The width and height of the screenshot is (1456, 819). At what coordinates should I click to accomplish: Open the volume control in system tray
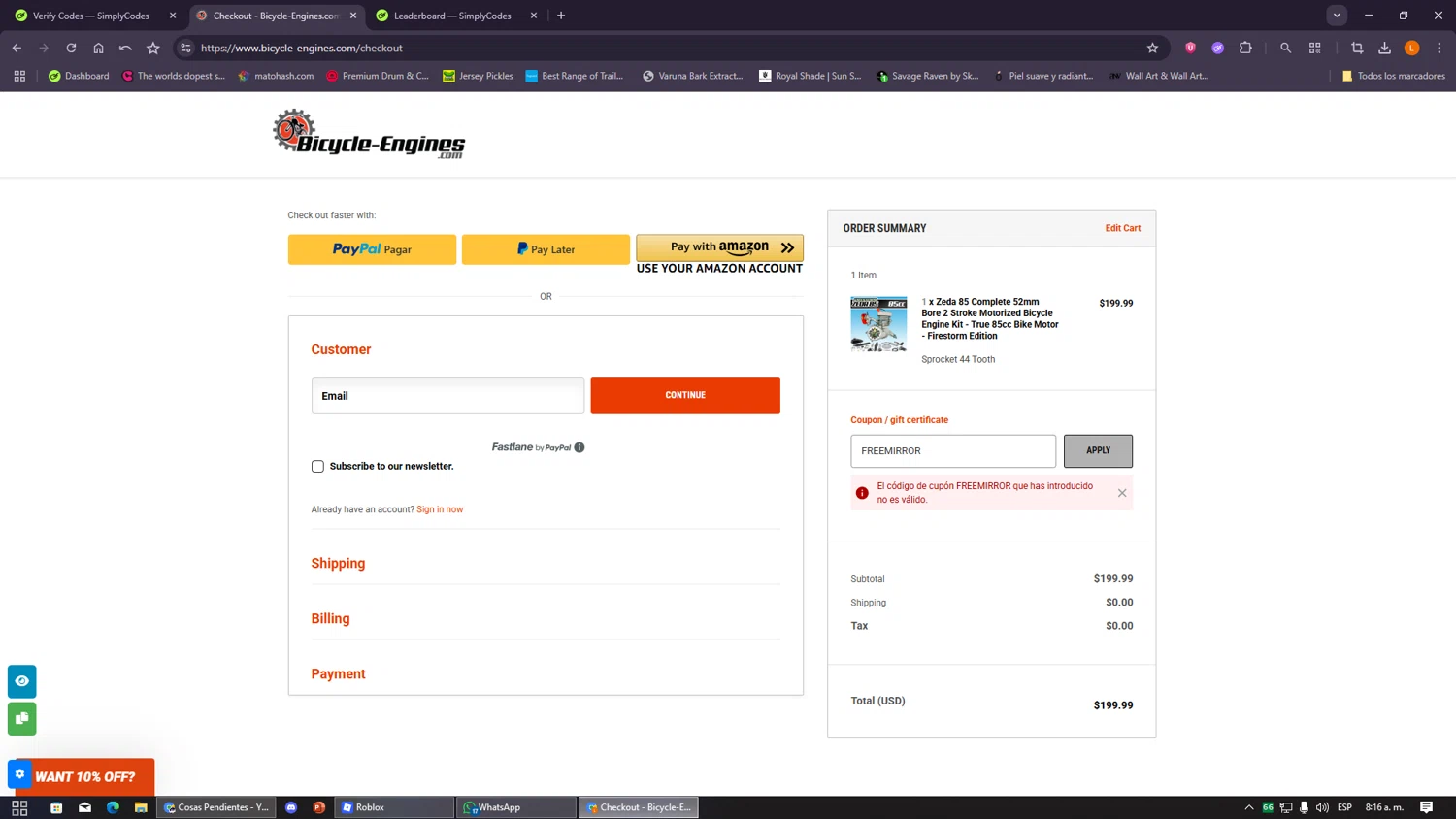pyautogui.click(x=1322, y=807)
